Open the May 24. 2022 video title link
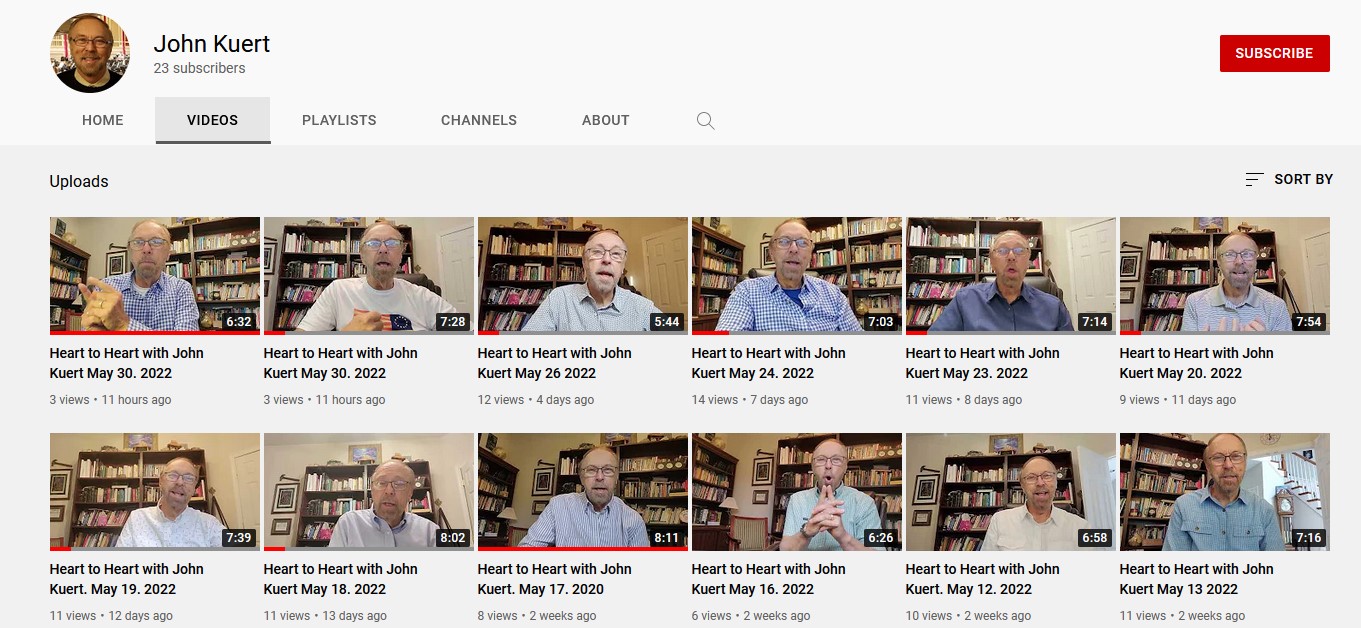1361x628 pixels. [x=768, y=363]
